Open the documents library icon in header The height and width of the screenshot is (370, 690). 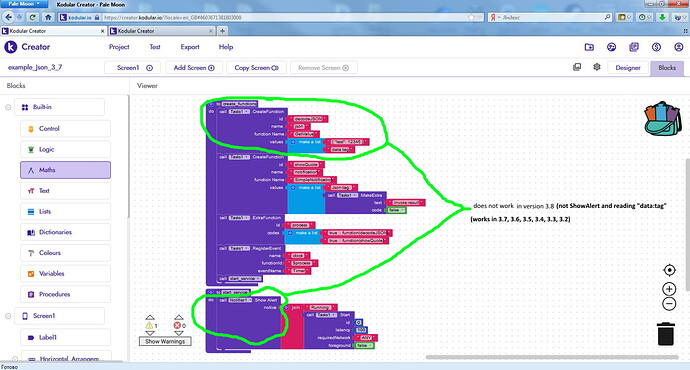[634, 47]
